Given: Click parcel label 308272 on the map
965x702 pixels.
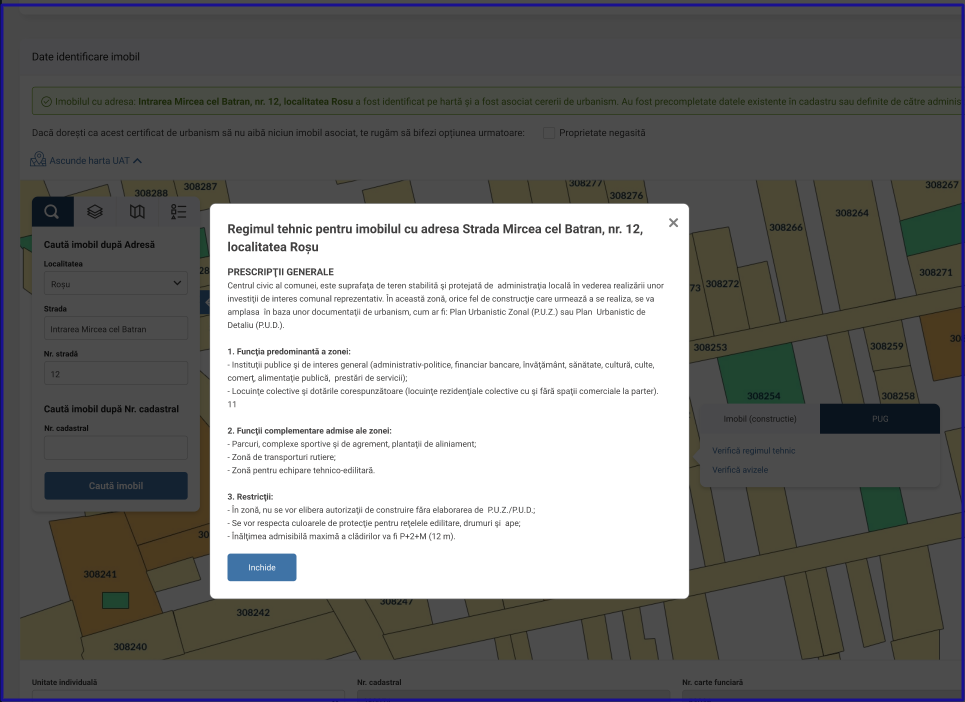Looking at the screenshot, I should coord(722,284).
